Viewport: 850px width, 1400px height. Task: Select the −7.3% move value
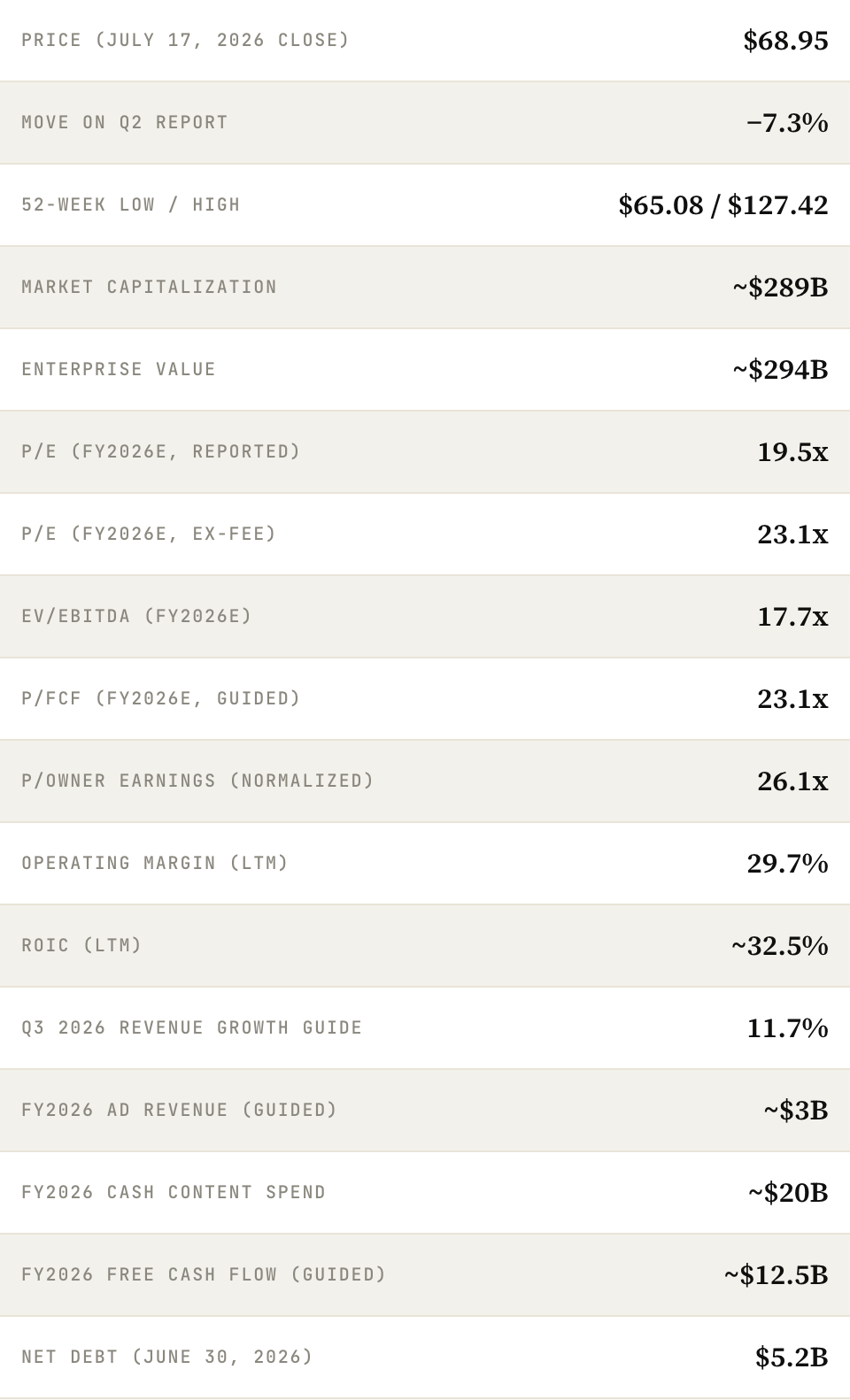click(787, 122)
